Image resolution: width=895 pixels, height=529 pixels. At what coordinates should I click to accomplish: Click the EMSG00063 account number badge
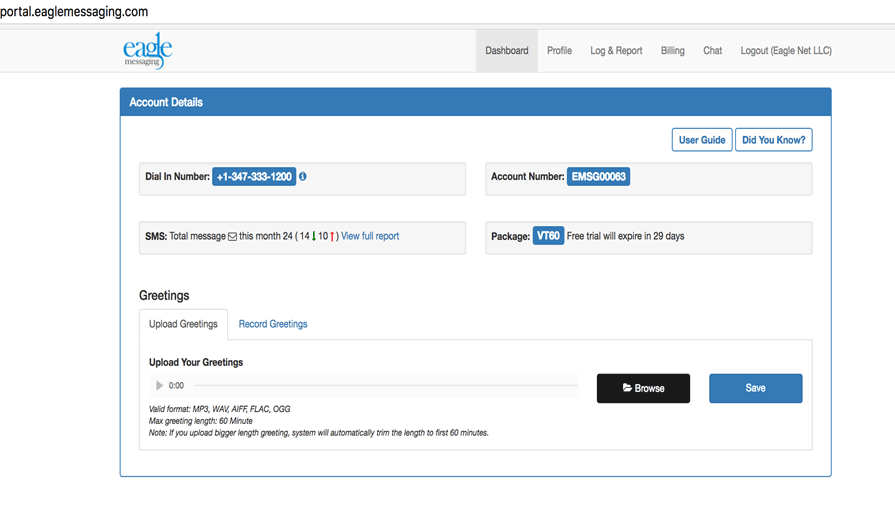(x=598, y=177)
